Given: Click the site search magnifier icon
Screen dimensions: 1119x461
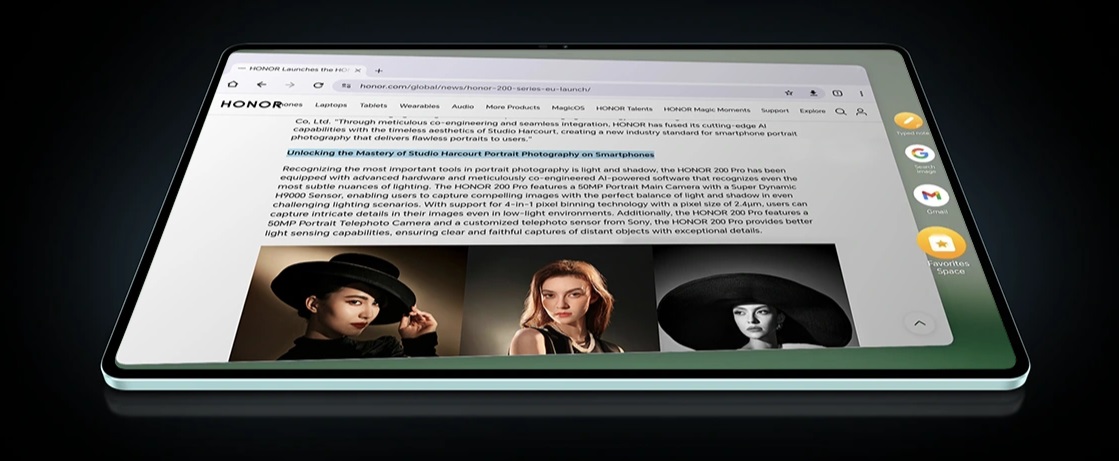Looking at the screenshot, I should [841, 111].
